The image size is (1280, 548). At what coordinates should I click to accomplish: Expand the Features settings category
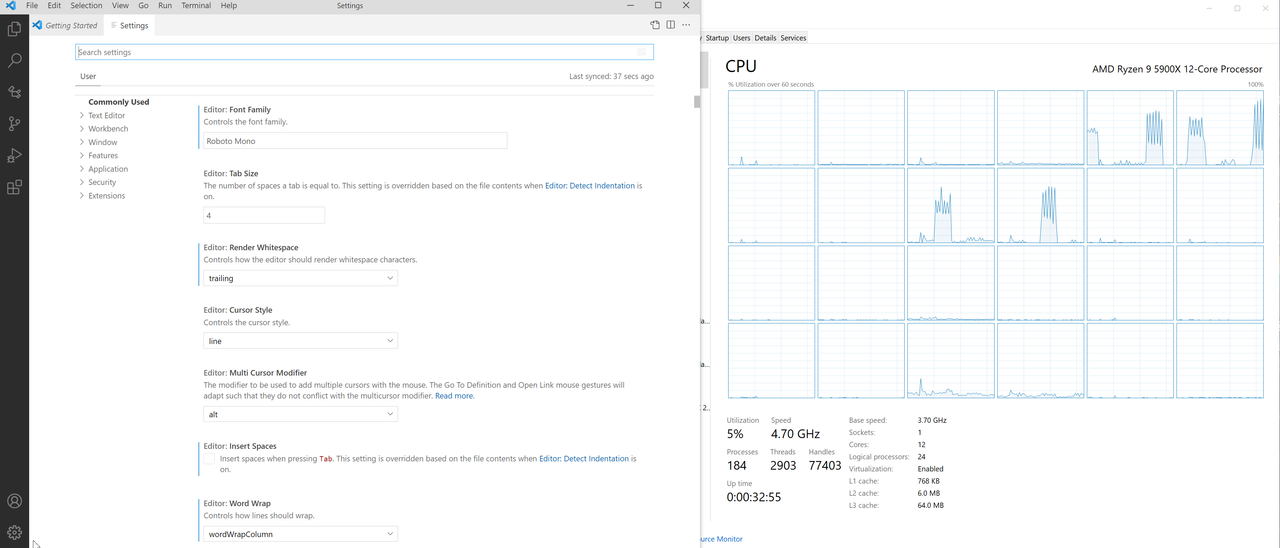coord(103,156)
